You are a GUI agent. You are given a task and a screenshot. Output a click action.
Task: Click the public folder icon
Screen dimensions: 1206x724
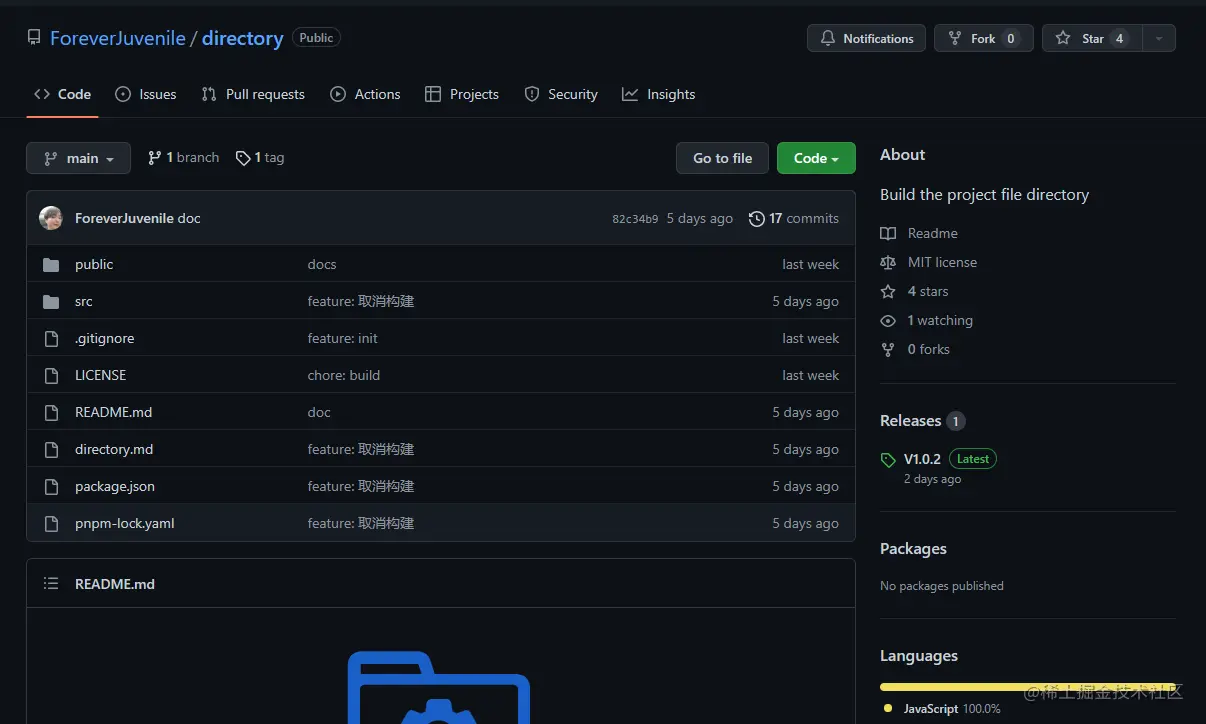point(52,264)
